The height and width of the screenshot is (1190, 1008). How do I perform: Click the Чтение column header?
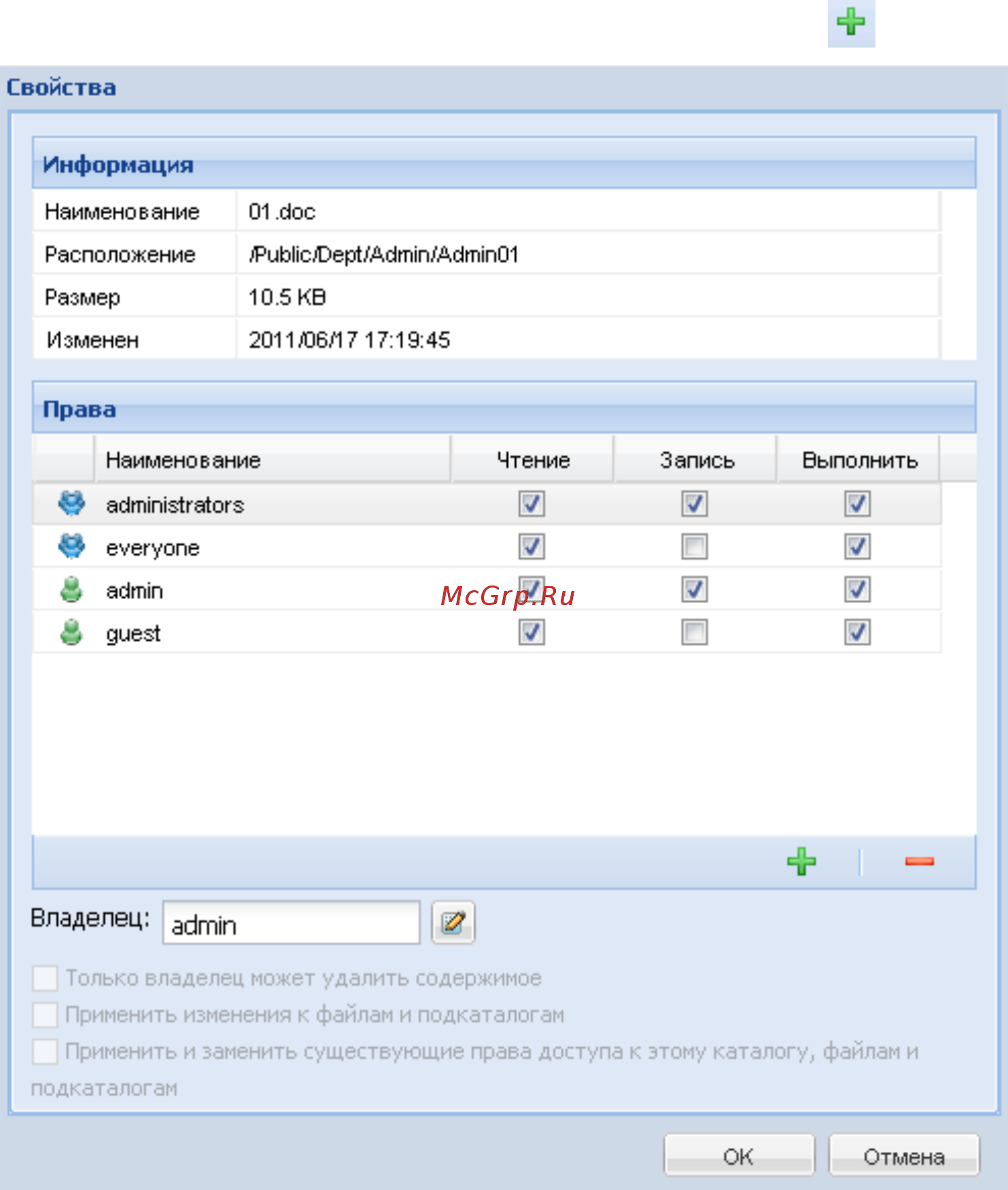pos(533,460)
